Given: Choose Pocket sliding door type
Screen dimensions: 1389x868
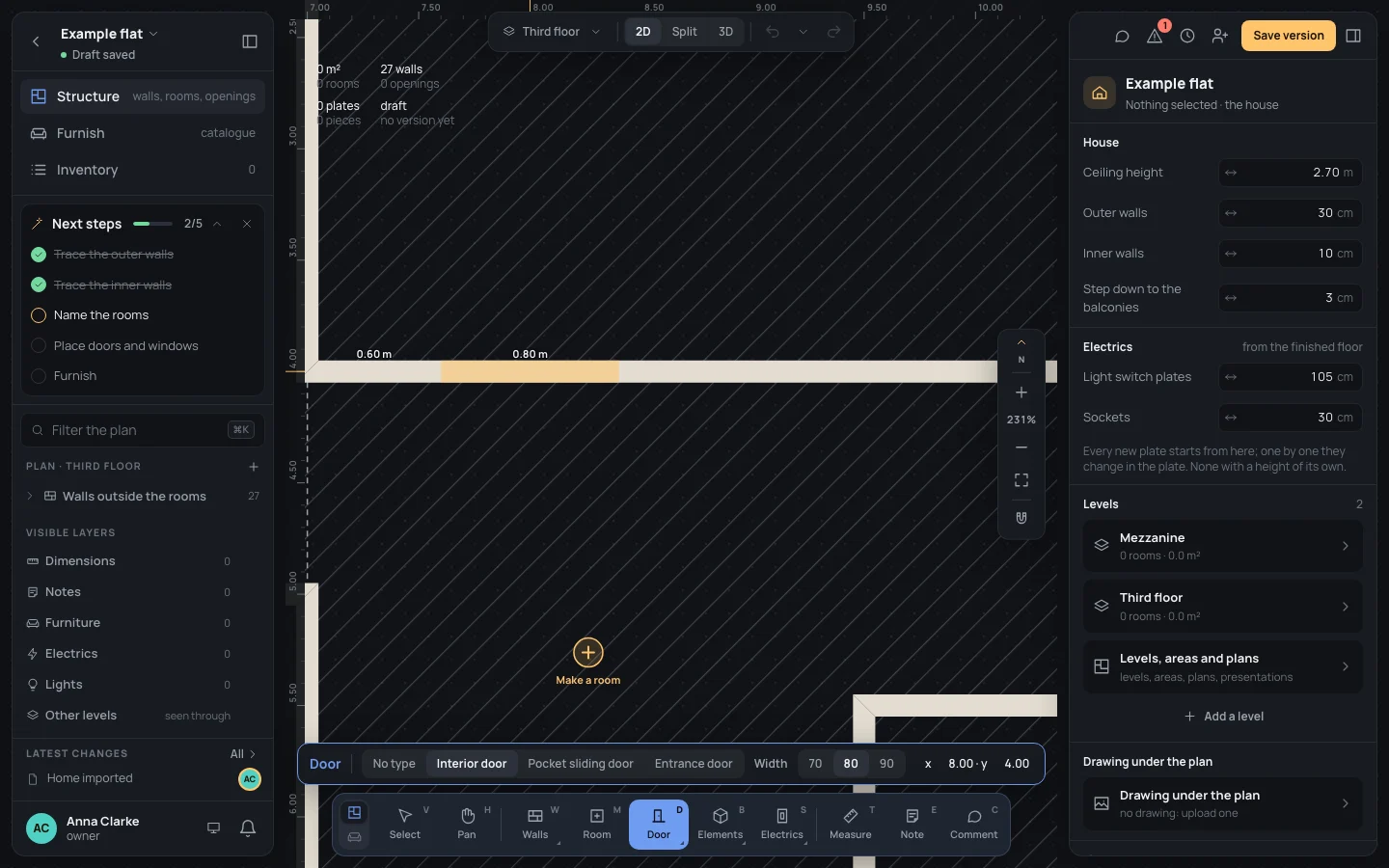Looking at the screenshot, I should tap(581, 764).
